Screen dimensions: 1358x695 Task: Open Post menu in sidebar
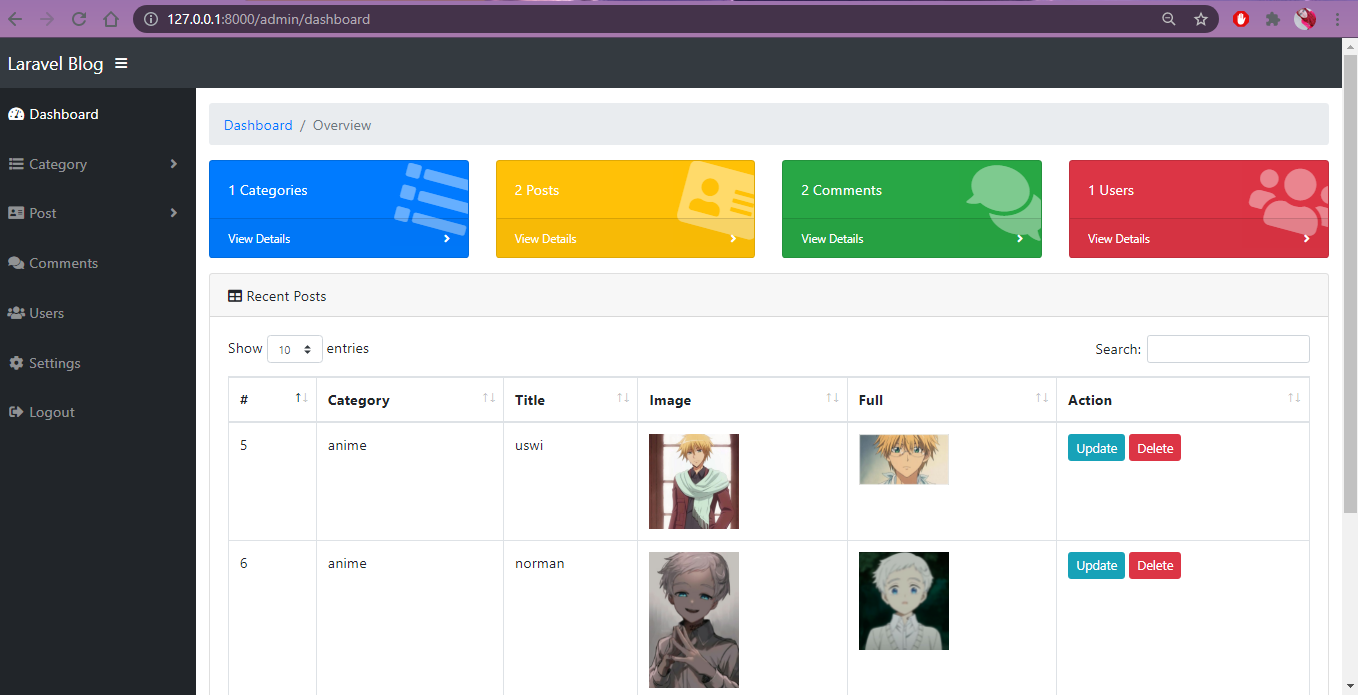click(43, 213)
